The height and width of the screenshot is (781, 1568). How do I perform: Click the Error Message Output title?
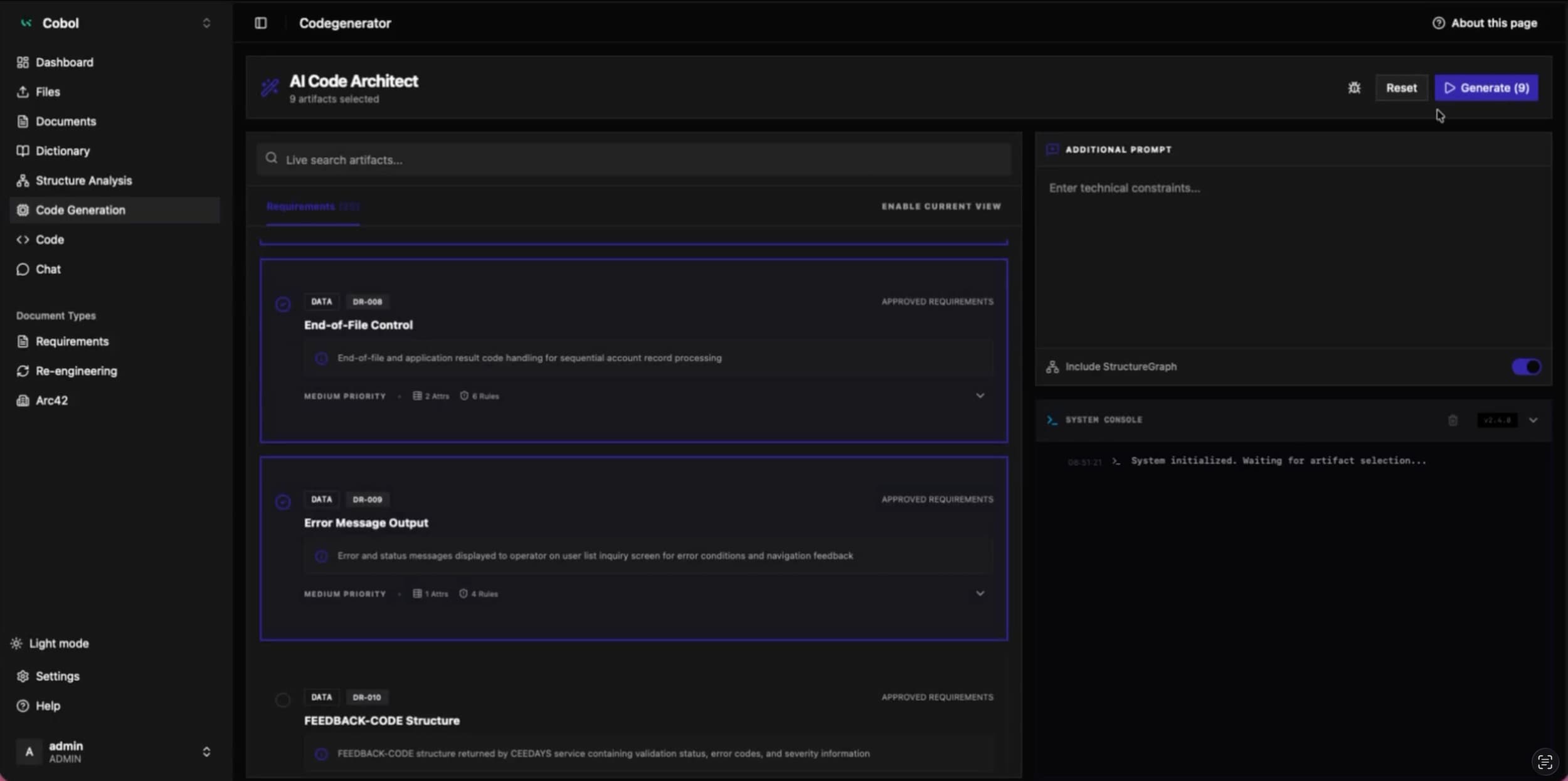(366, 523)
